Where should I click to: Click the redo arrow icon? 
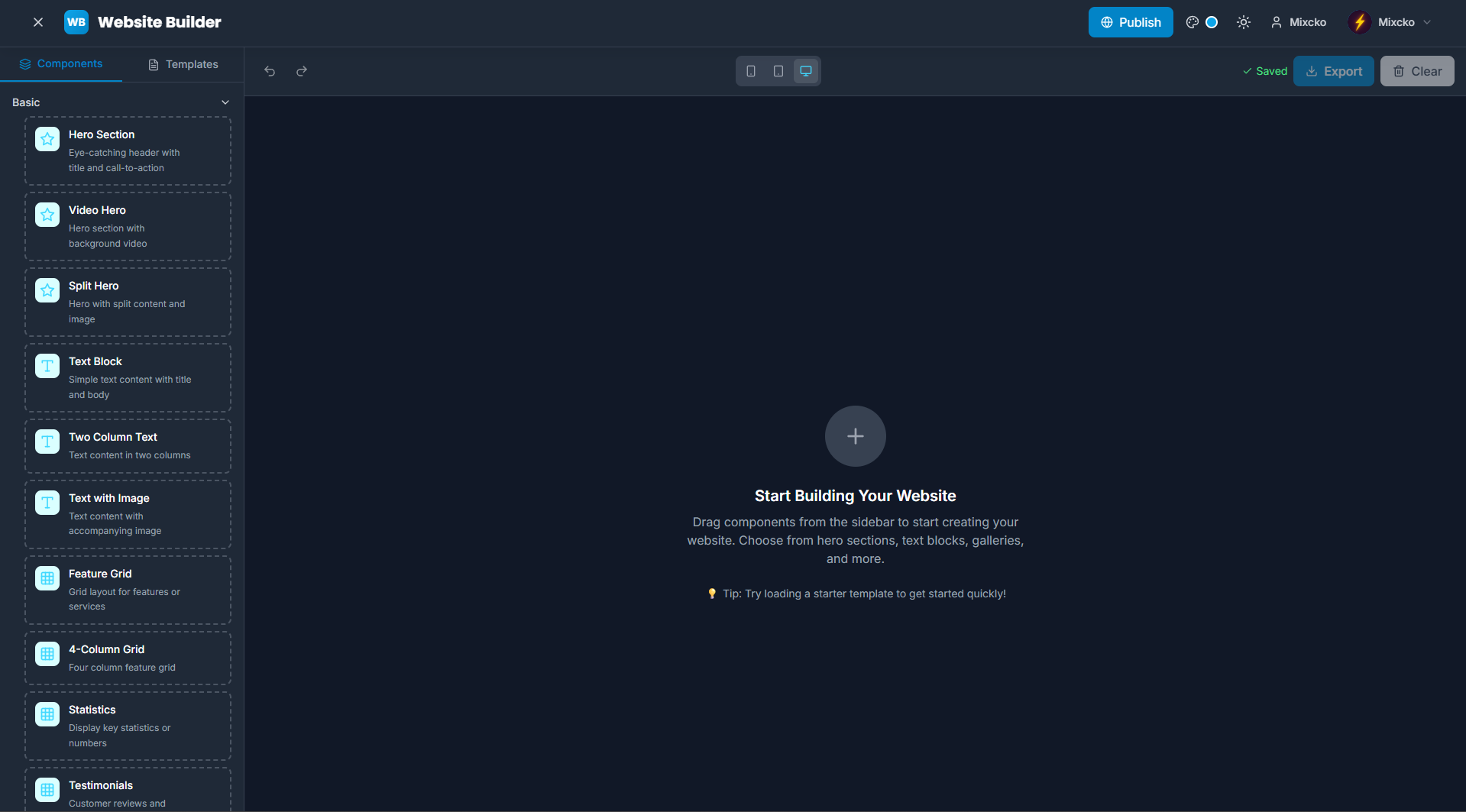click(x=302, y=71)
